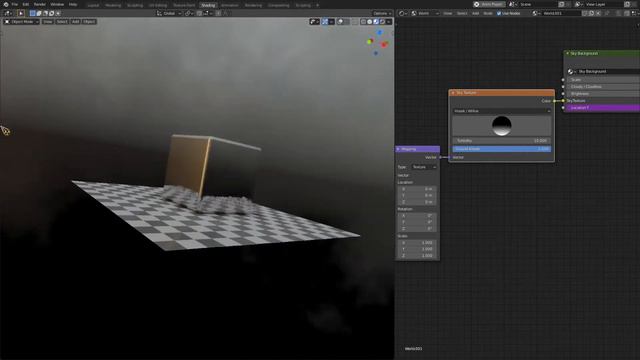The image size is (640, 360).
Task: Open the Help menu
Action: tap(73, 4)
